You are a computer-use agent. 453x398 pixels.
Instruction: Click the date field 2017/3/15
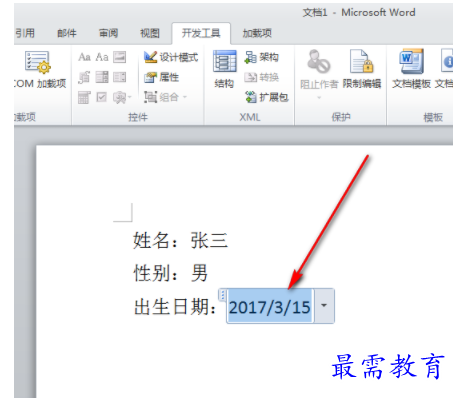point(270,307)
